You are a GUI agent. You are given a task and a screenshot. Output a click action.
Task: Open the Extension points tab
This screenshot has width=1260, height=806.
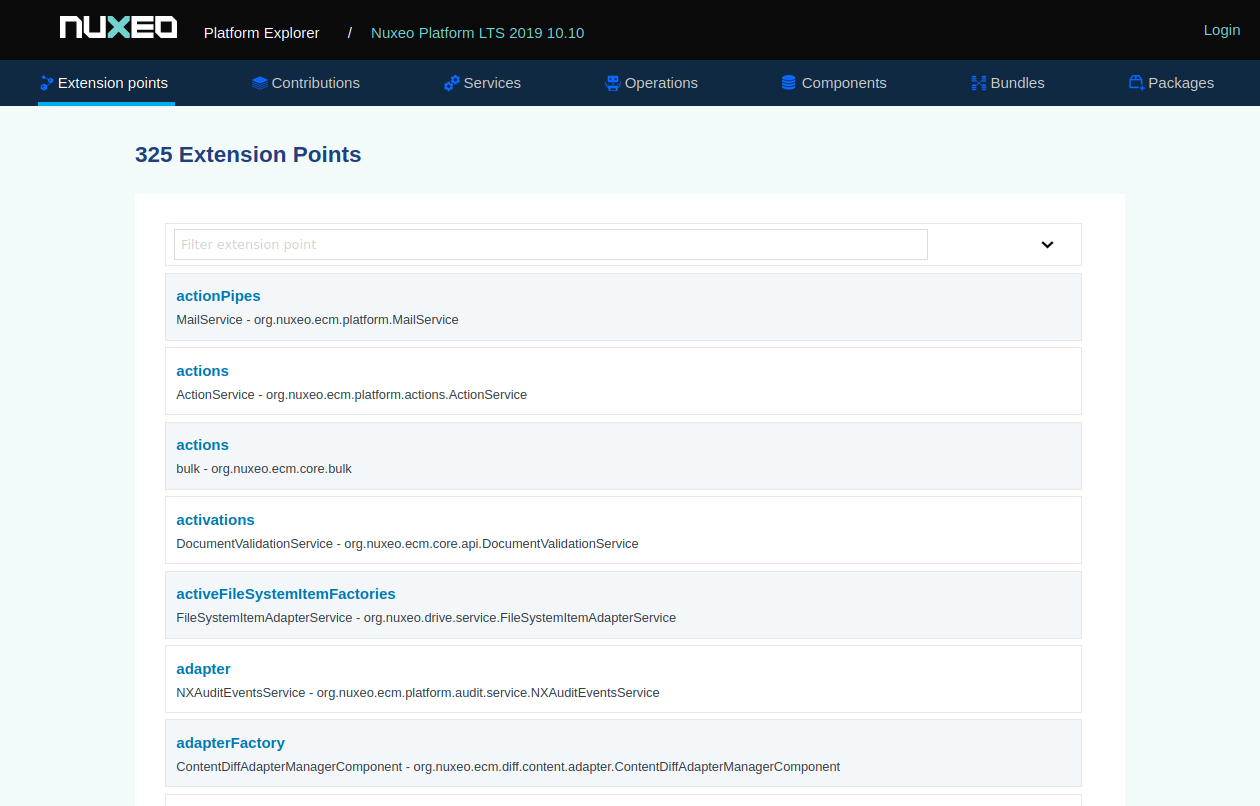[106, 83]
